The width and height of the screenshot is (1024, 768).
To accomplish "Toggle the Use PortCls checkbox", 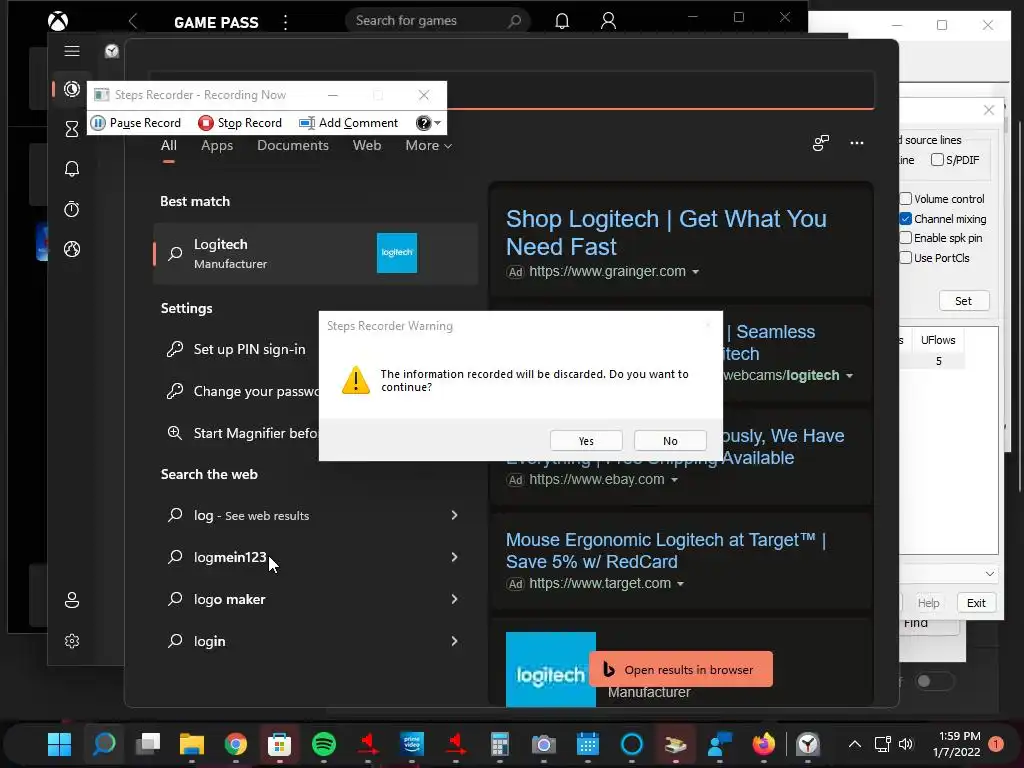I will tap(906, 258).
